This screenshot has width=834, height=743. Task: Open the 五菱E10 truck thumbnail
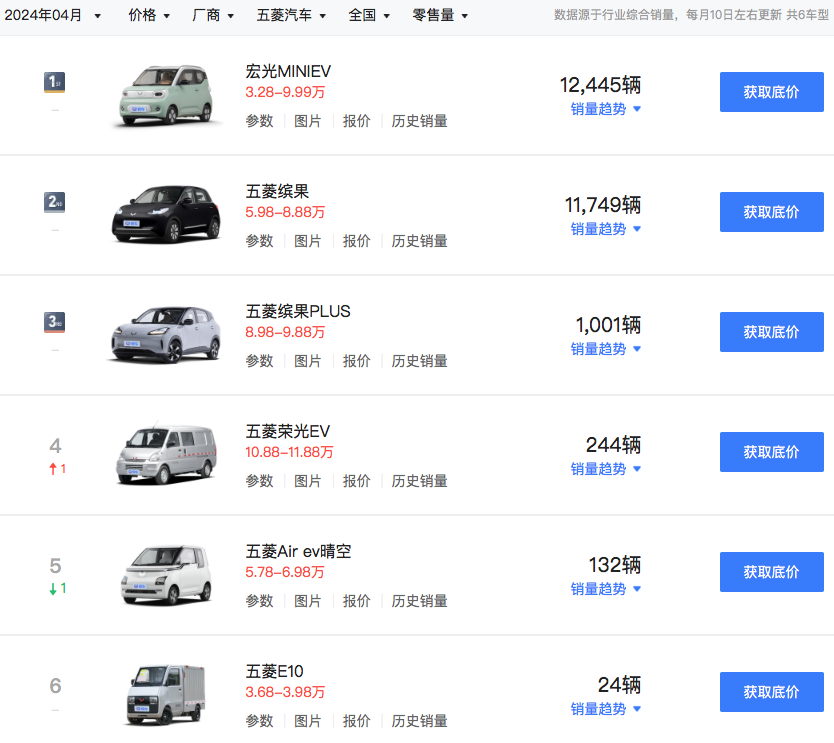[x=166, y=696]
